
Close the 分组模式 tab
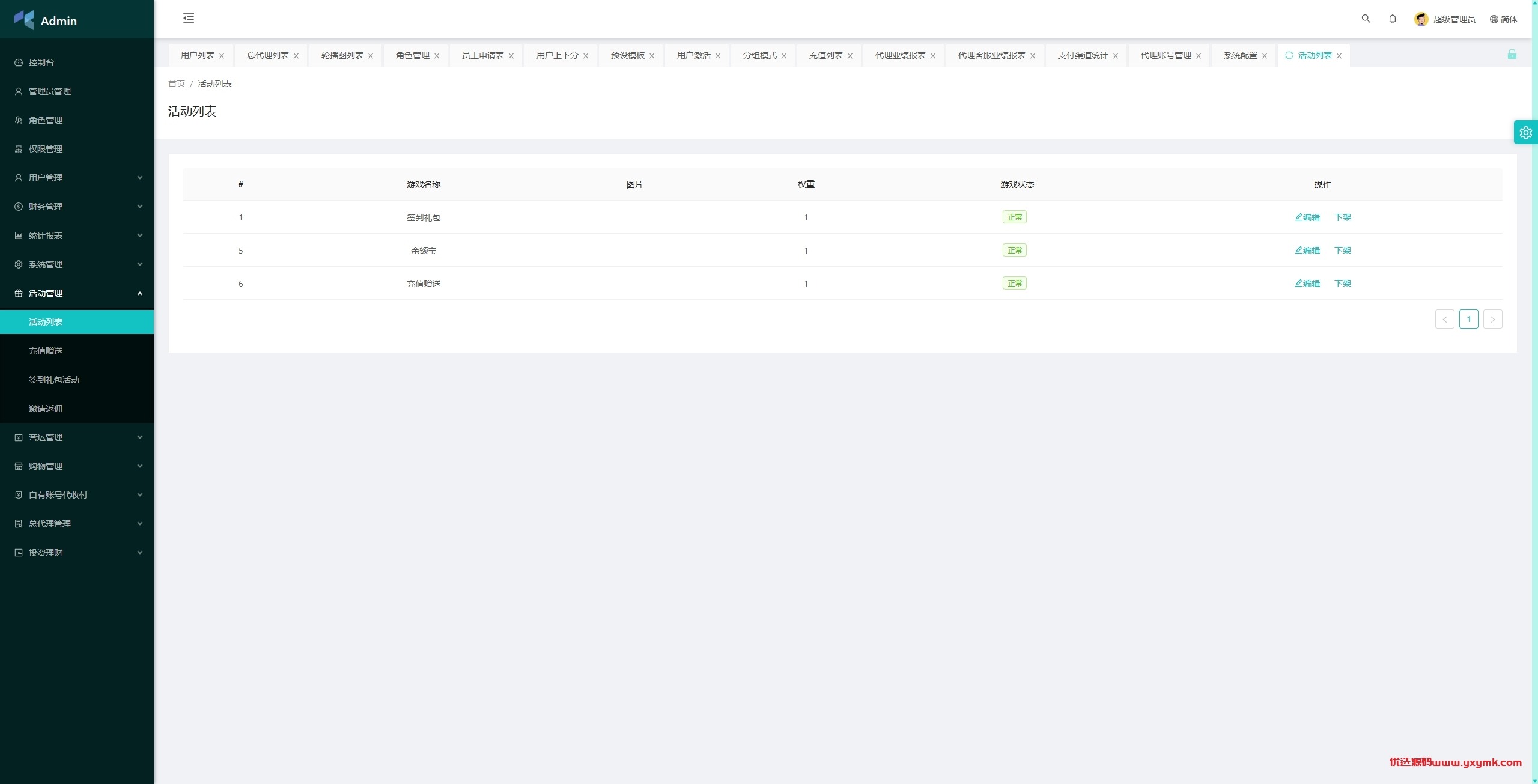click(784, 56)
